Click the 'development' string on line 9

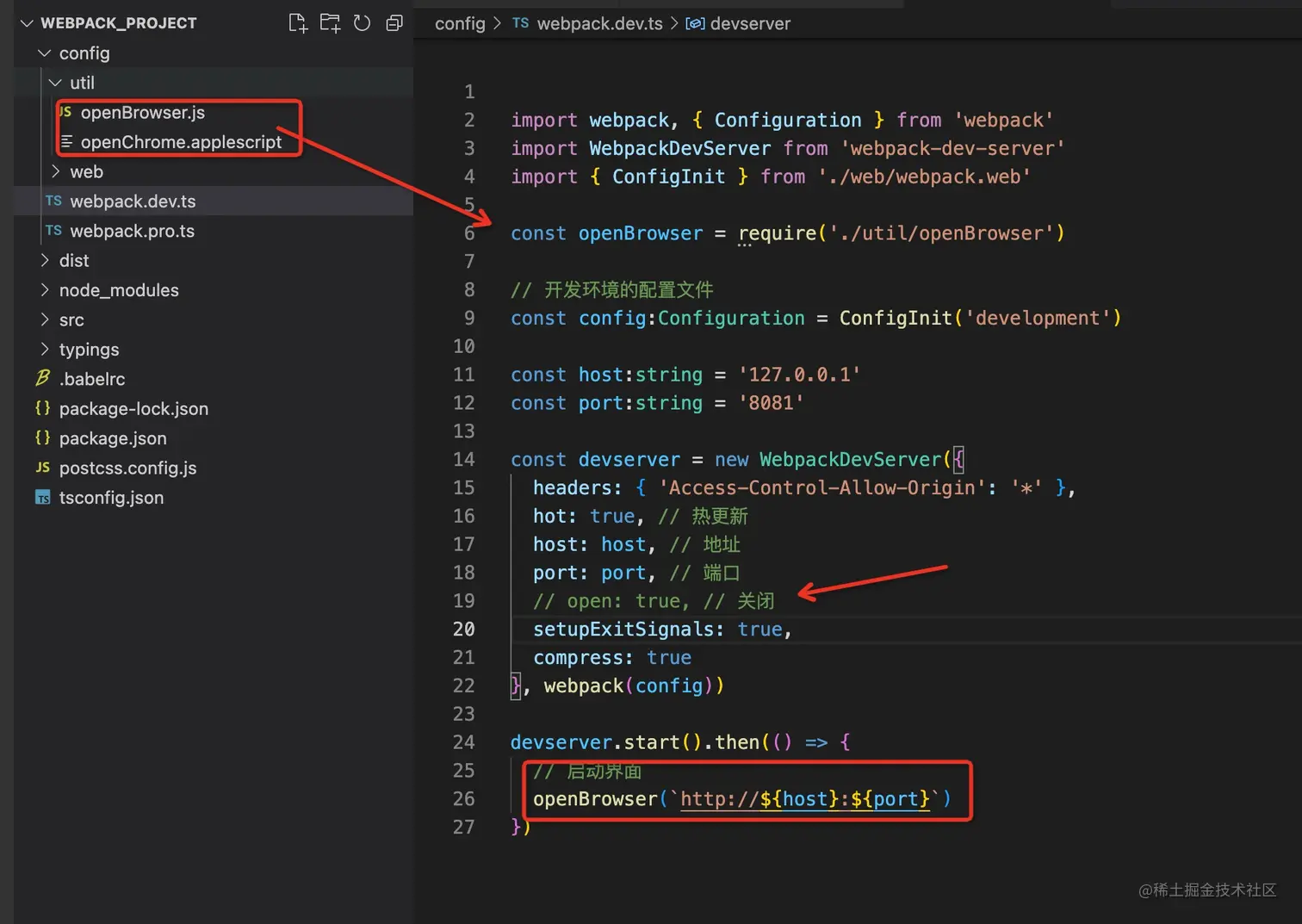(x=1037, y=319)
